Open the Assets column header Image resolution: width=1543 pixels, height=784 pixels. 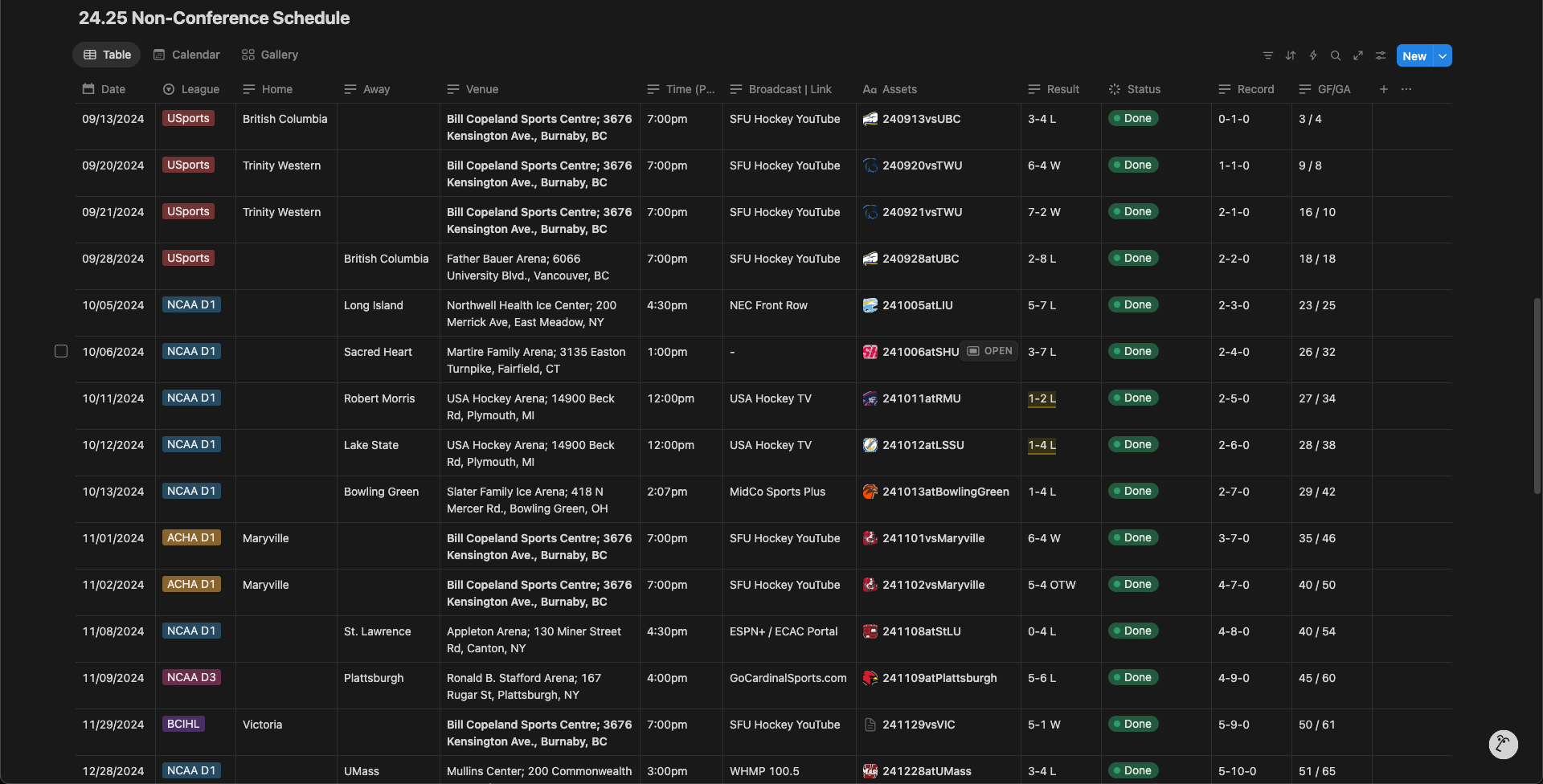point(938,89)
